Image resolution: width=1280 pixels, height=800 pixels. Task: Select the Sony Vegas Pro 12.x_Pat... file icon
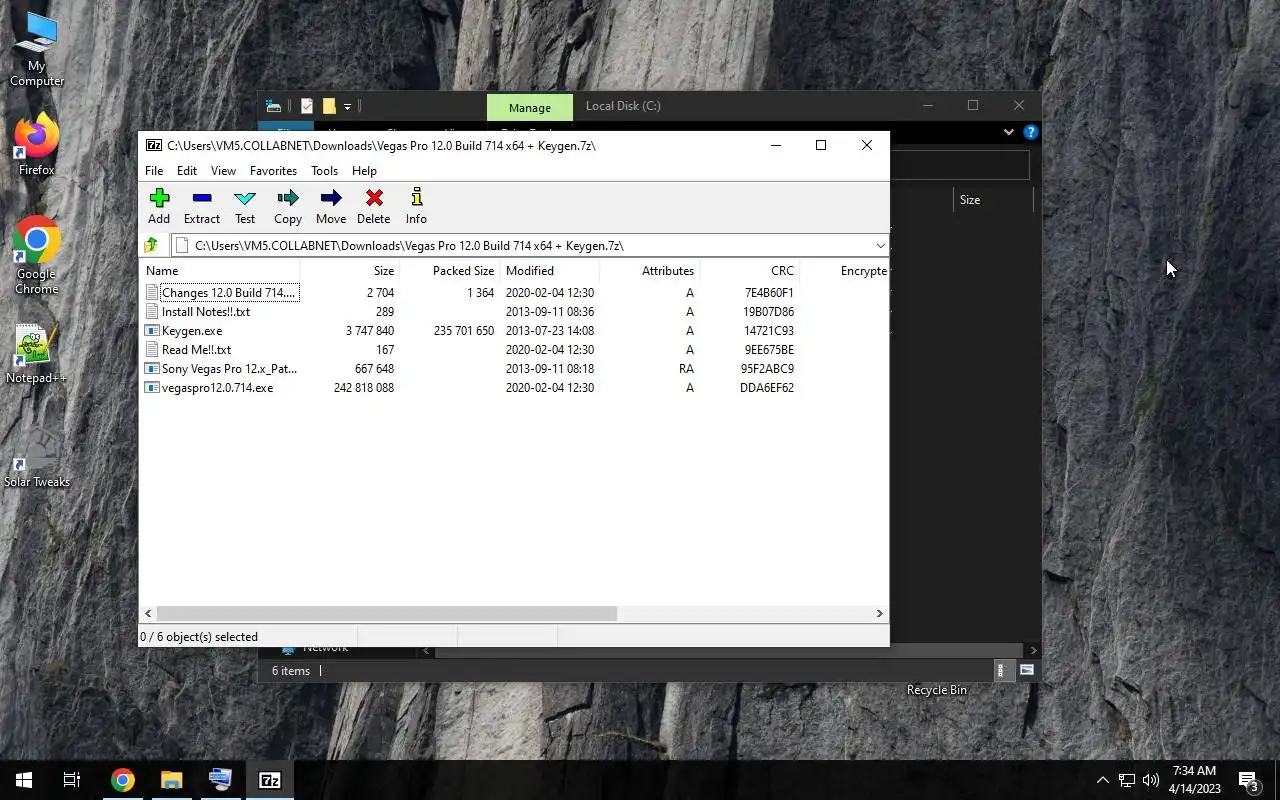(152, 369)
